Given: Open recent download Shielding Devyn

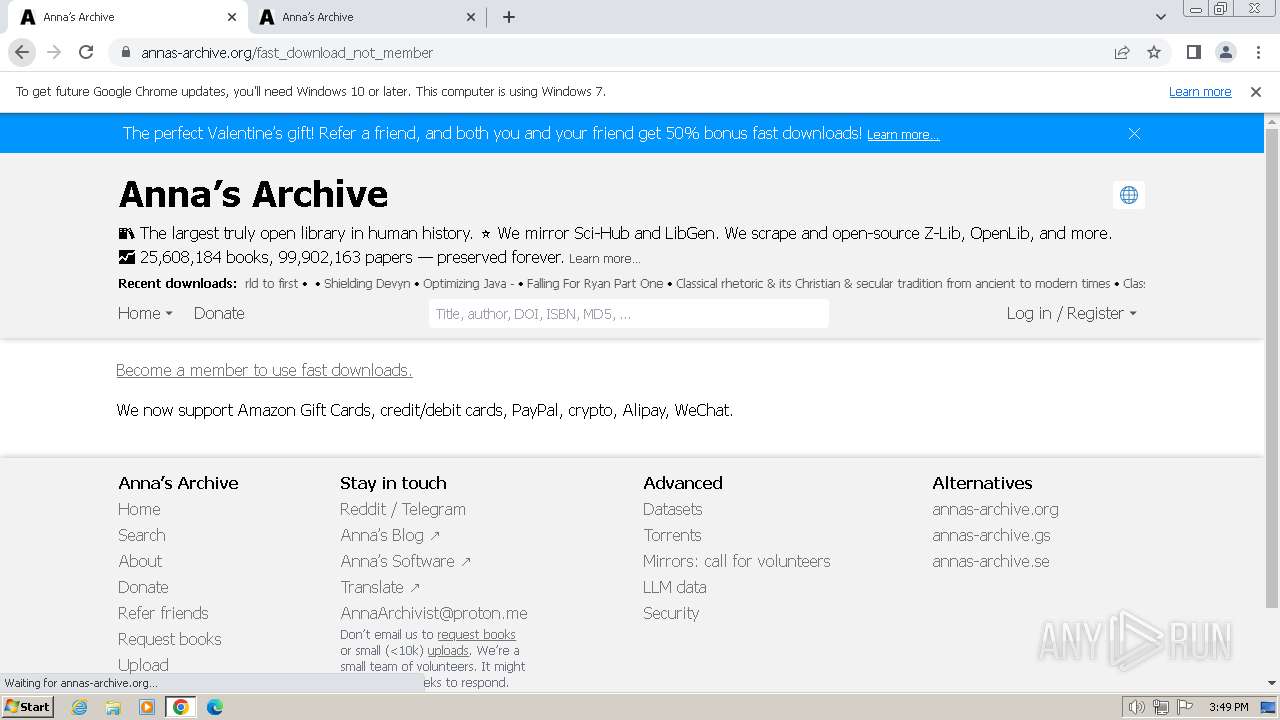Looking at the screenshot, I should tap(367, 283).
